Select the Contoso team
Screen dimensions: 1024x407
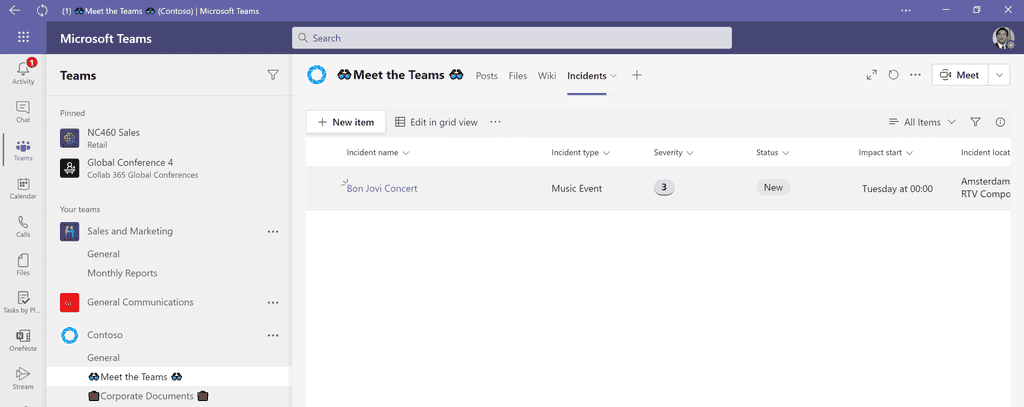point(105,335)
